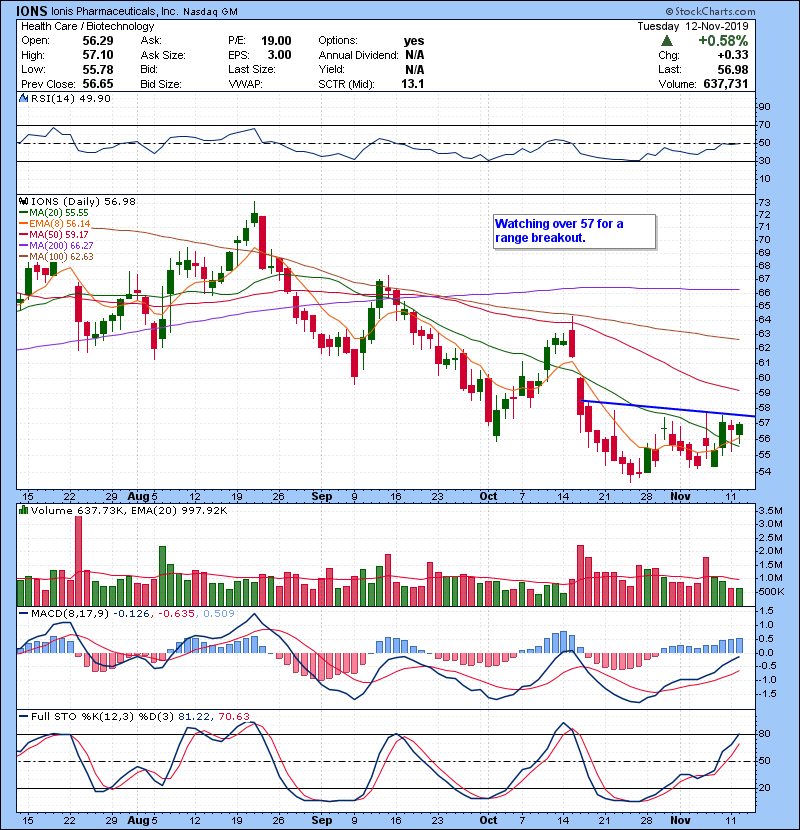Click the SCTR (Mid) value 13.1

(413, 83)
